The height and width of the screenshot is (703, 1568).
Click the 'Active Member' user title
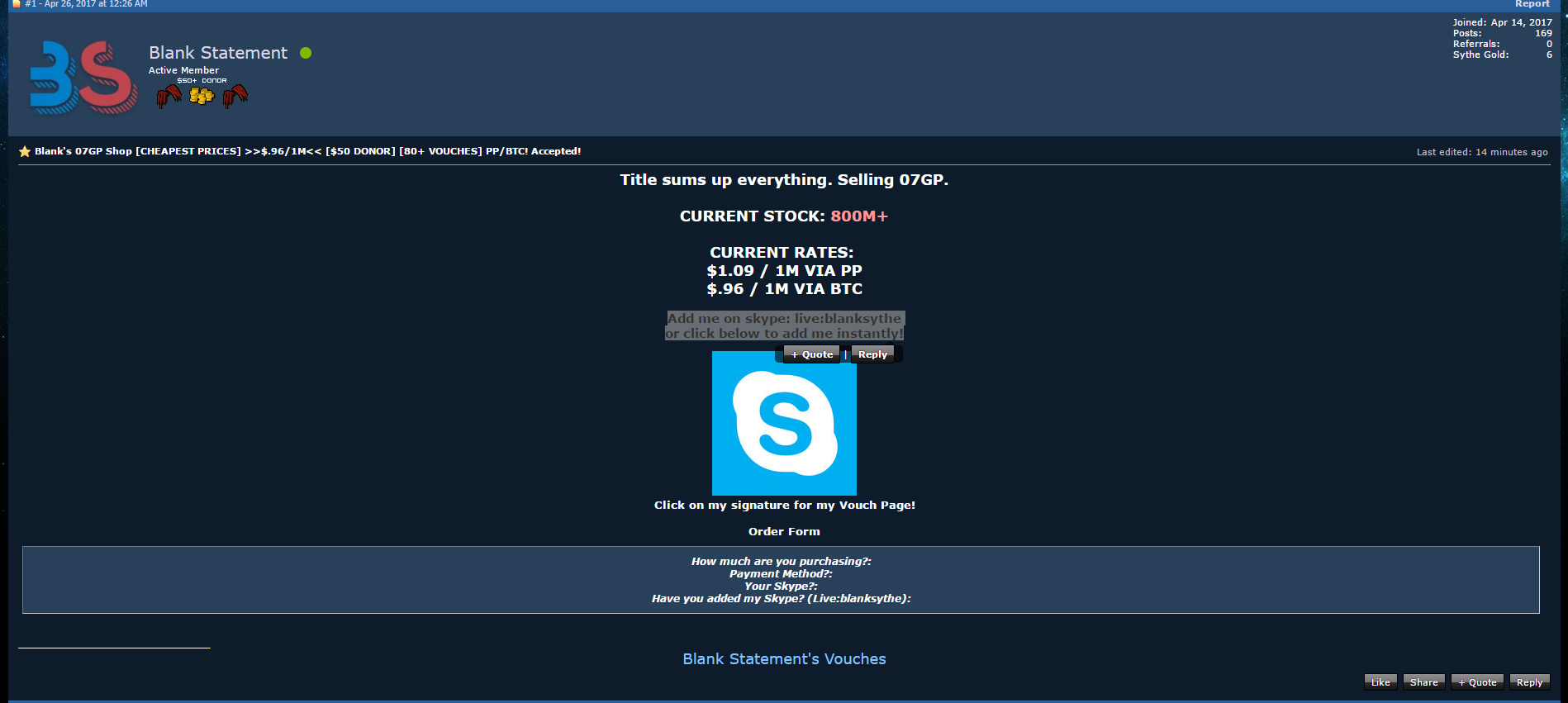click(183, 70)
